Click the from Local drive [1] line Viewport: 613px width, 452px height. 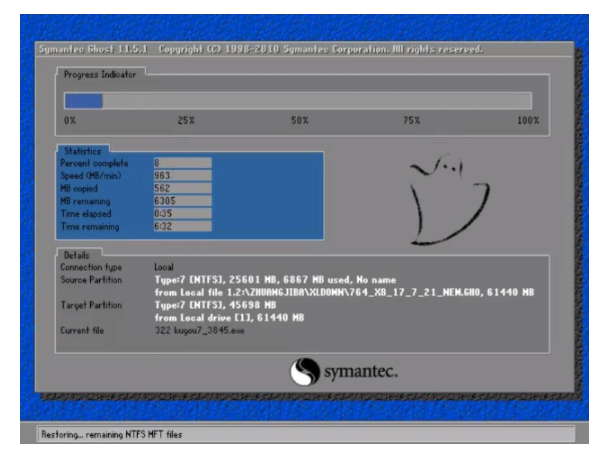click(x=229, y=318)
